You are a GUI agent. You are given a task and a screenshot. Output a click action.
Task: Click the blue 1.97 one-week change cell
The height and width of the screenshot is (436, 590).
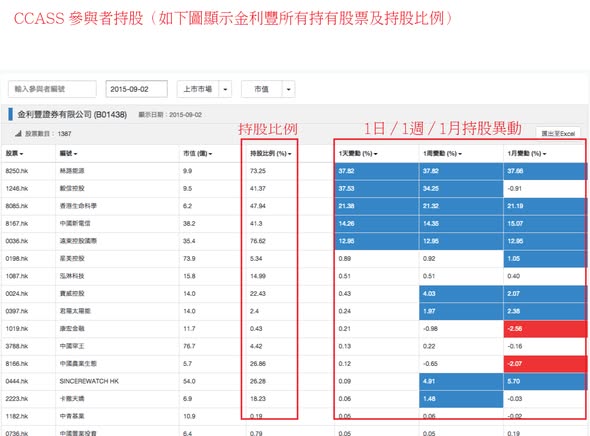(461, 311)
